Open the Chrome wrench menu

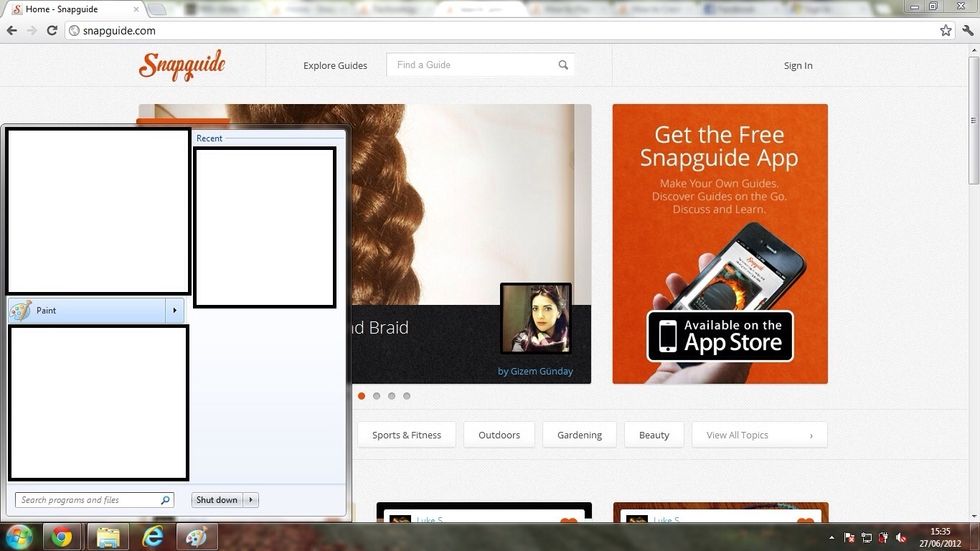pyautogui.click(x=968, y=30)
